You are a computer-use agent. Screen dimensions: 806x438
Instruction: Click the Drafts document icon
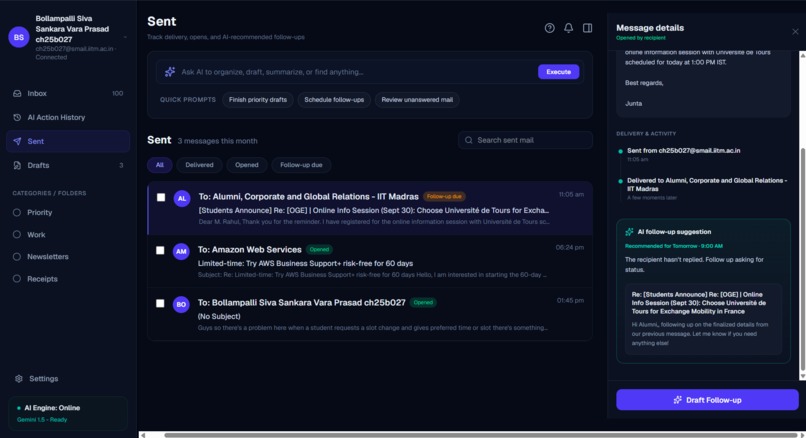(x=17, y=165)
